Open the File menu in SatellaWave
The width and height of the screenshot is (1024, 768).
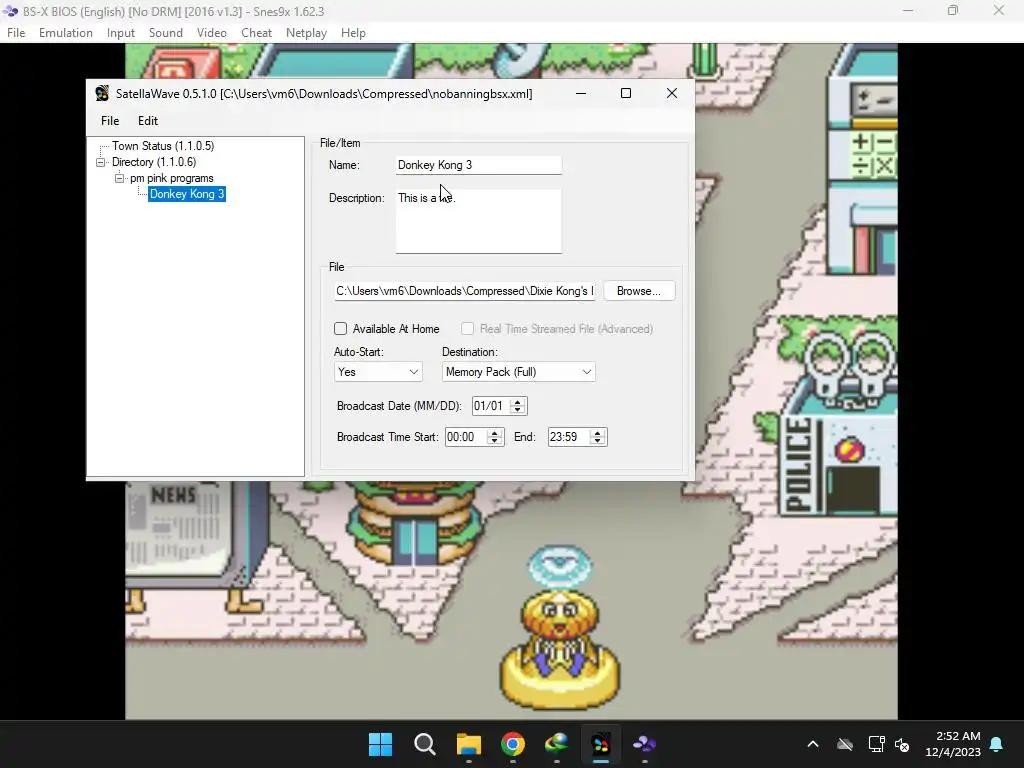click(110, 121)
